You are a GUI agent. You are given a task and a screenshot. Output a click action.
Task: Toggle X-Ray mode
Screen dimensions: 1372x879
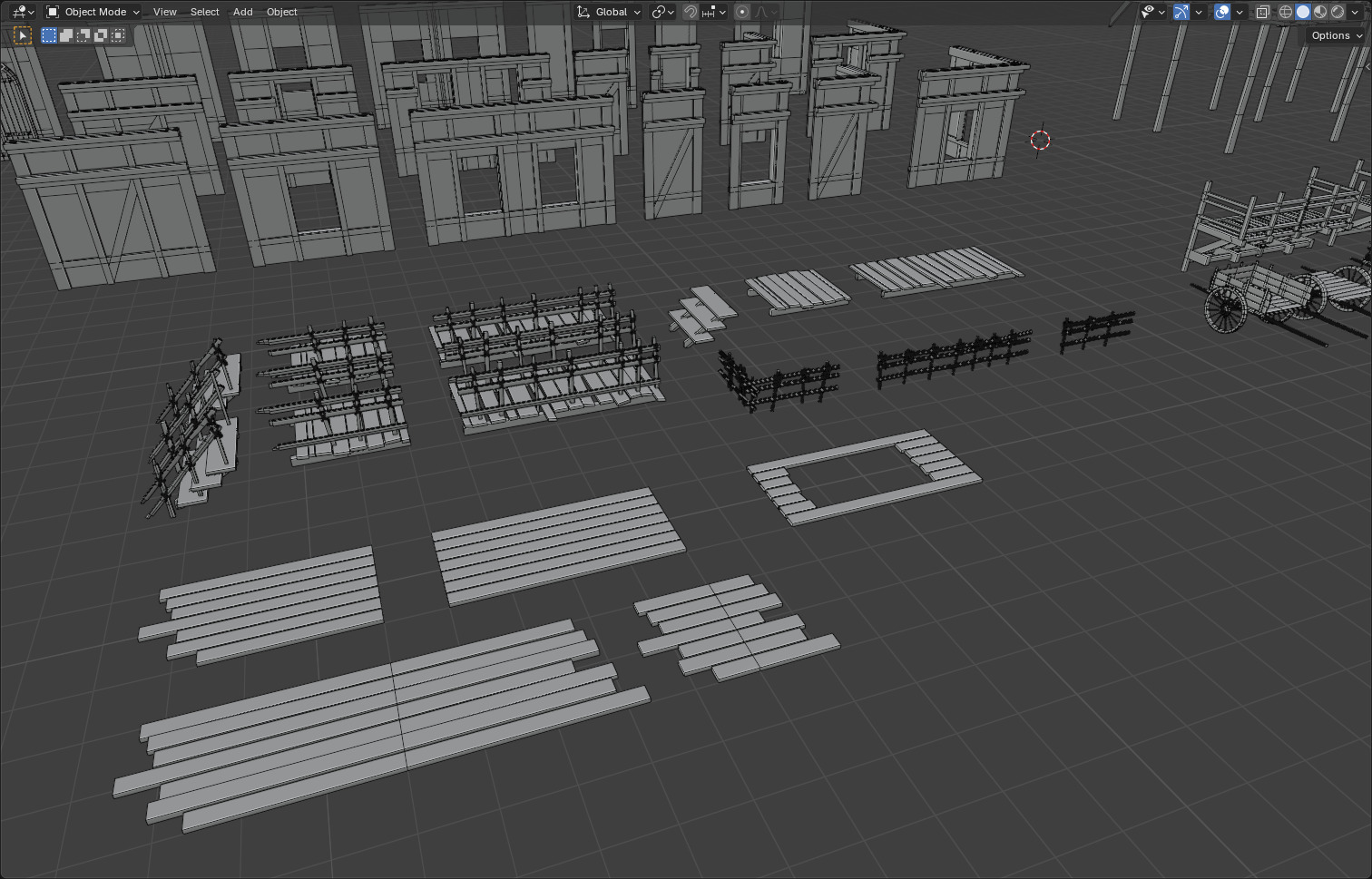(x=1262, y=12)
